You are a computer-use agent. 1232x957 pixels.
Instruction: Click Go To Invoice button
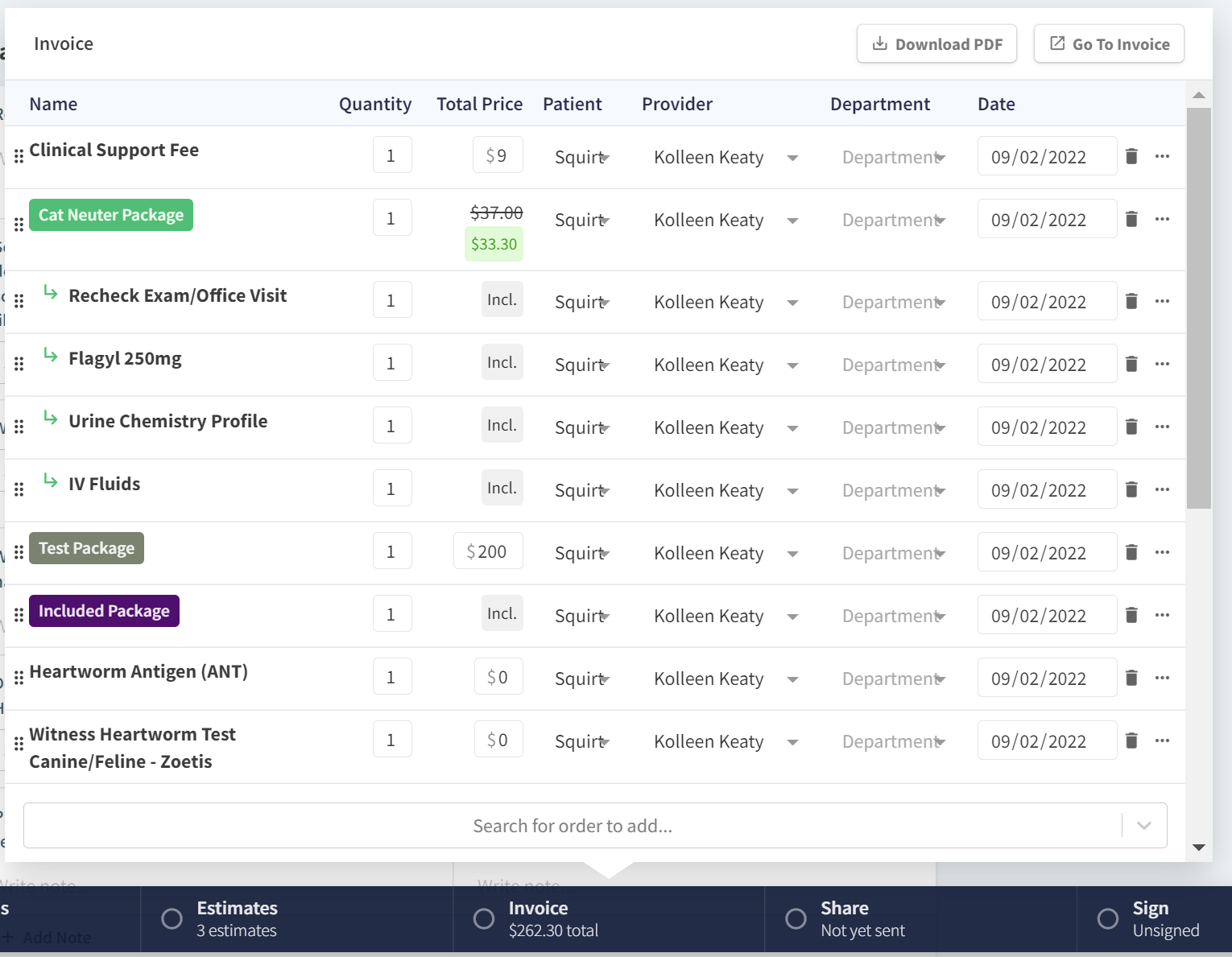(x=1109, y=43)
